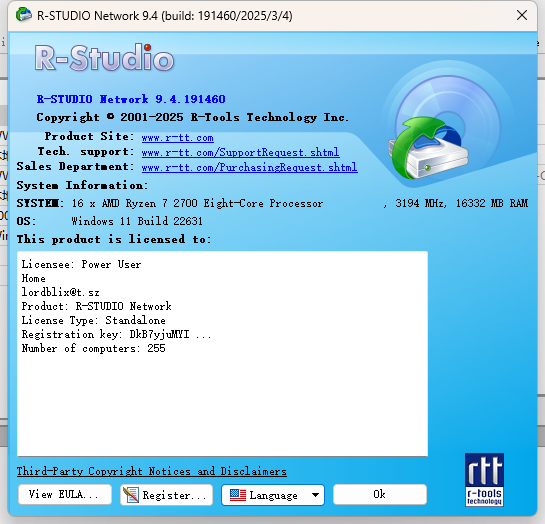Click the R-STUDIO Network 9.4.191460 version text

coord(131,99)
